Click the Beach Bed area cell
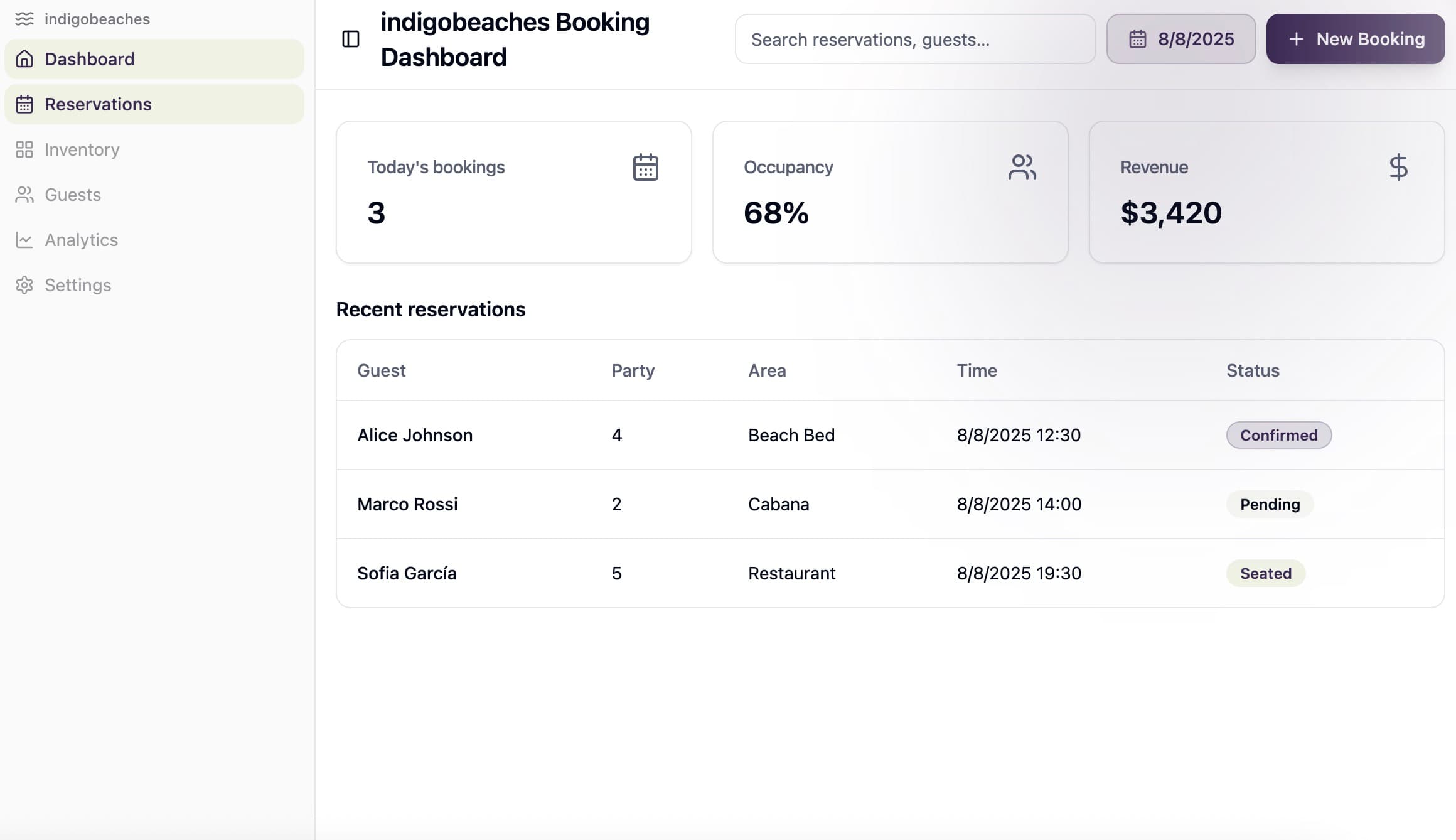 point(791,435)
